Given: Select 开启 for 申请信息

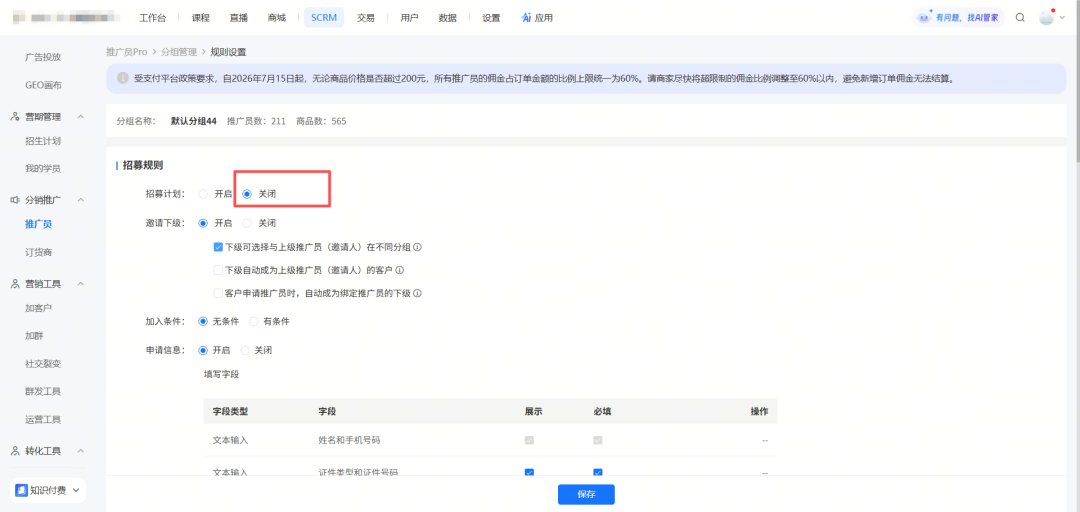Looking at the screenshot, I should (202, 350).
